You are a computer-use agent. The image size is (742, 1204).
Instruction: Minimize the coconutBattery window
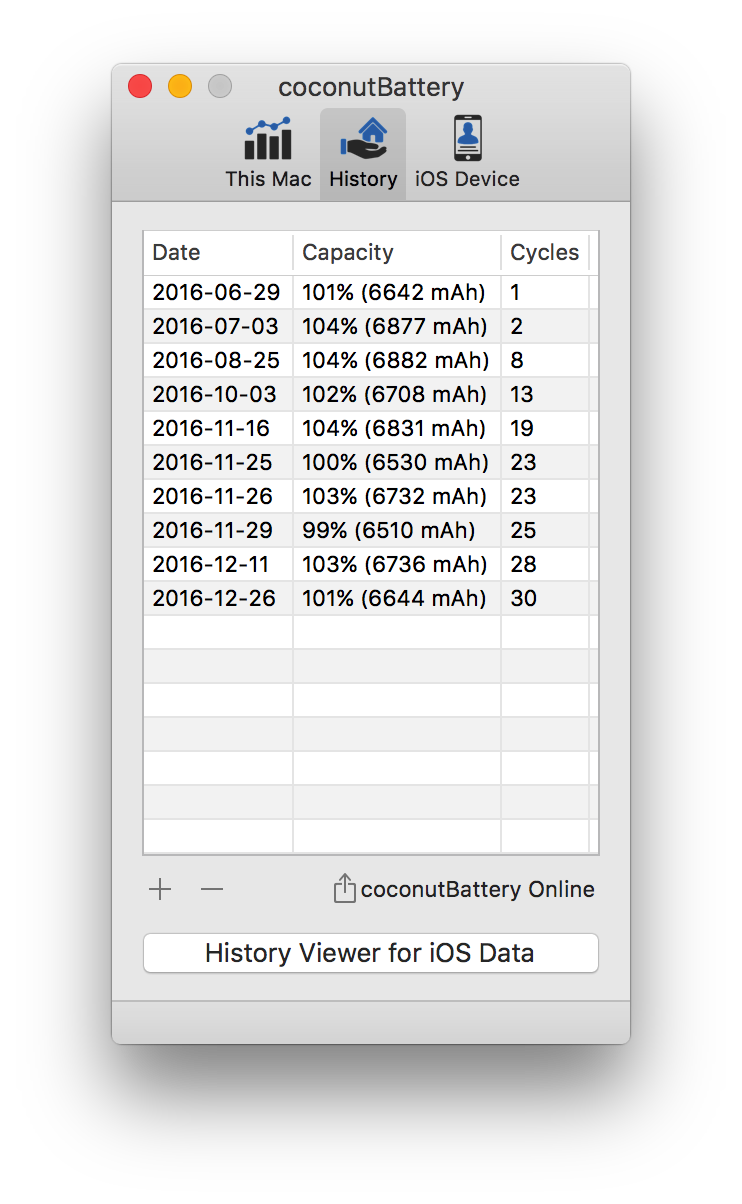(x=180, y=87)
